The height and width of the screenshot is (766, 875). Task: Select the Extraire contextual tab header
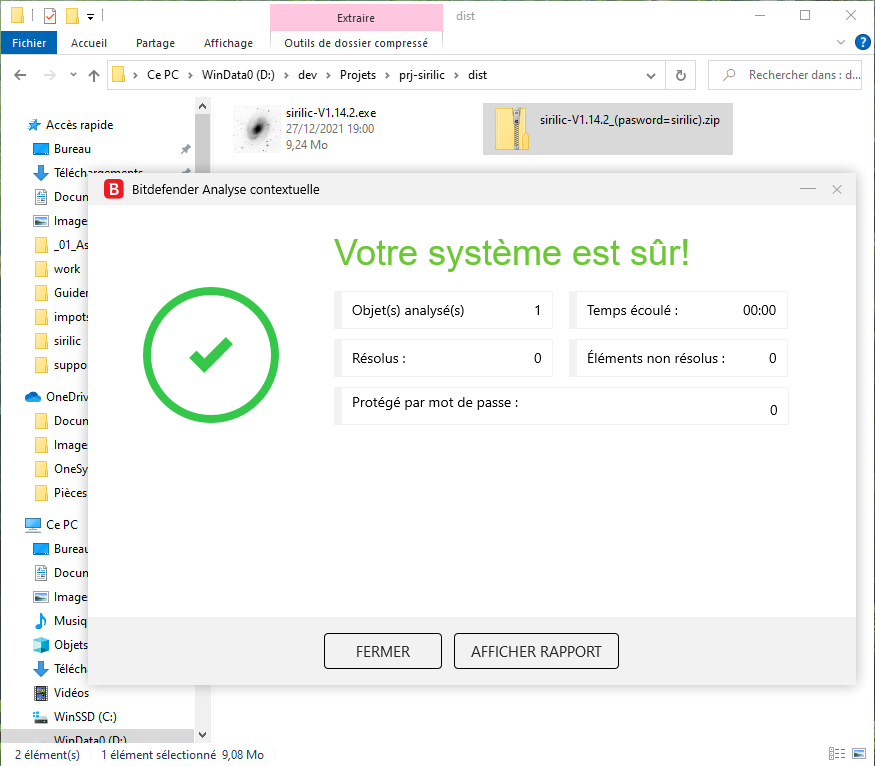[x=356, y=17]
